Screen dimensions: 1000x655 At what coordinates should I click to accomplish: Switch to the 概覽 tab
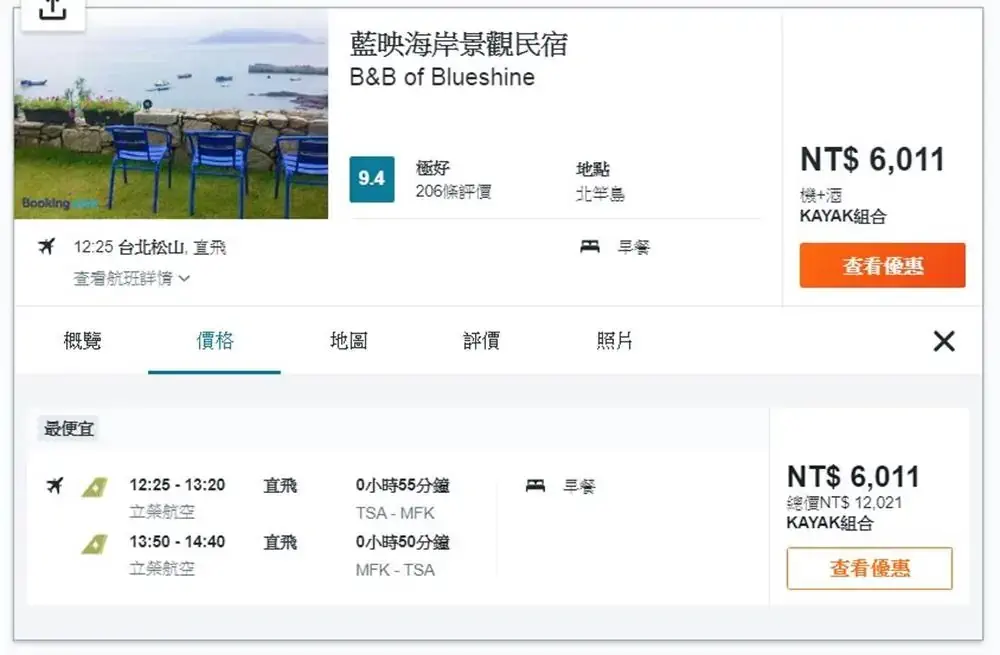tap(83, 341)
